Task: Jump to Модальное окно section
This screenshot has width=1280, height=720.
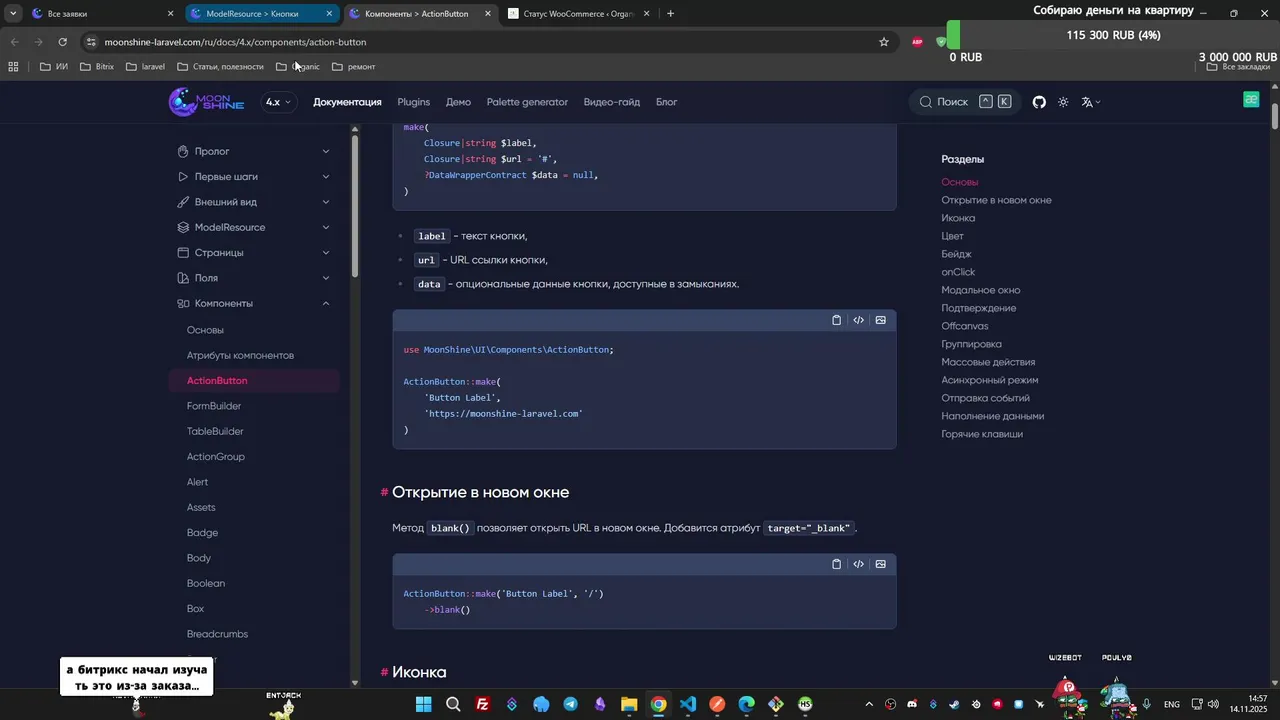Action: pos(981,290)
